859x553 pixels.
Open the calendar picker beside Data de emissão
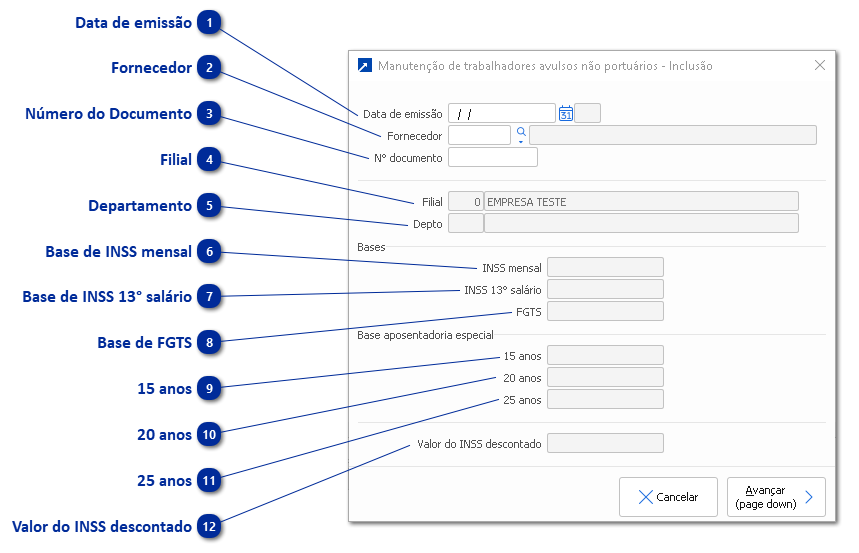coord(566,113)
